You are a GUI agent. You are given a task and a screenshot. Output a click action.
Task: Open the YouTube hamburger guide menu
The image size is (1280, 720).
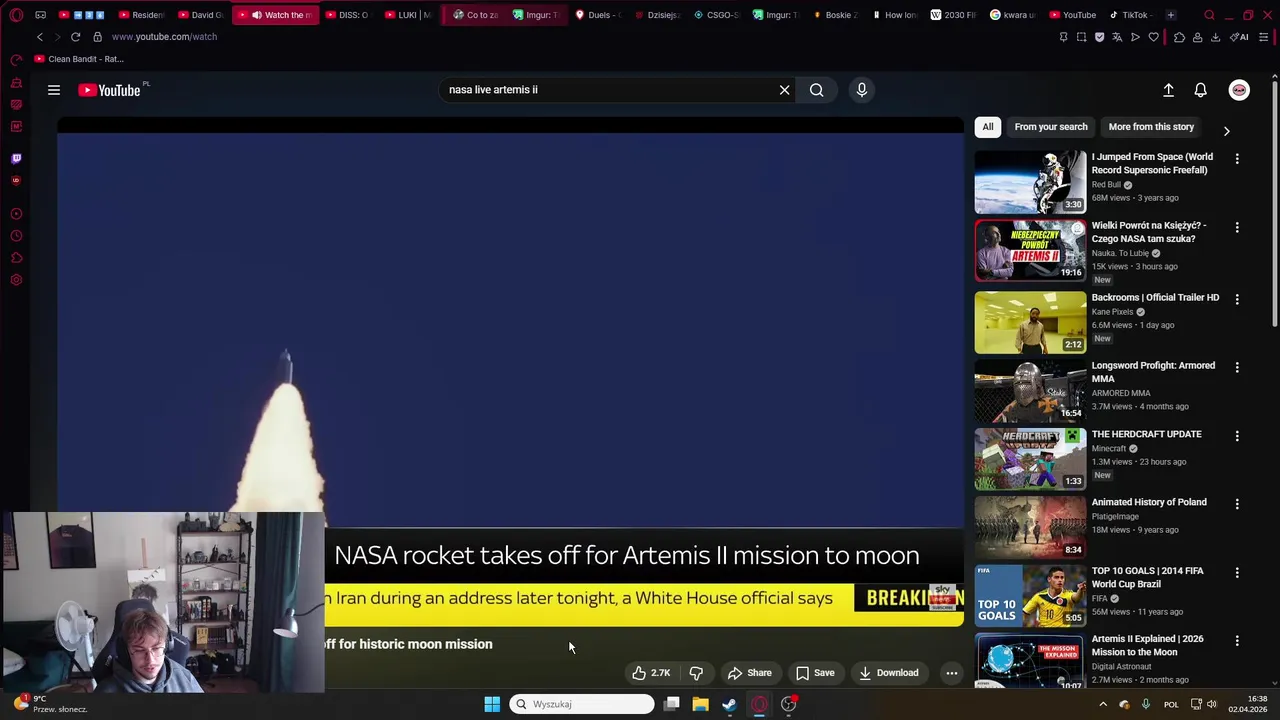[54, 90]
